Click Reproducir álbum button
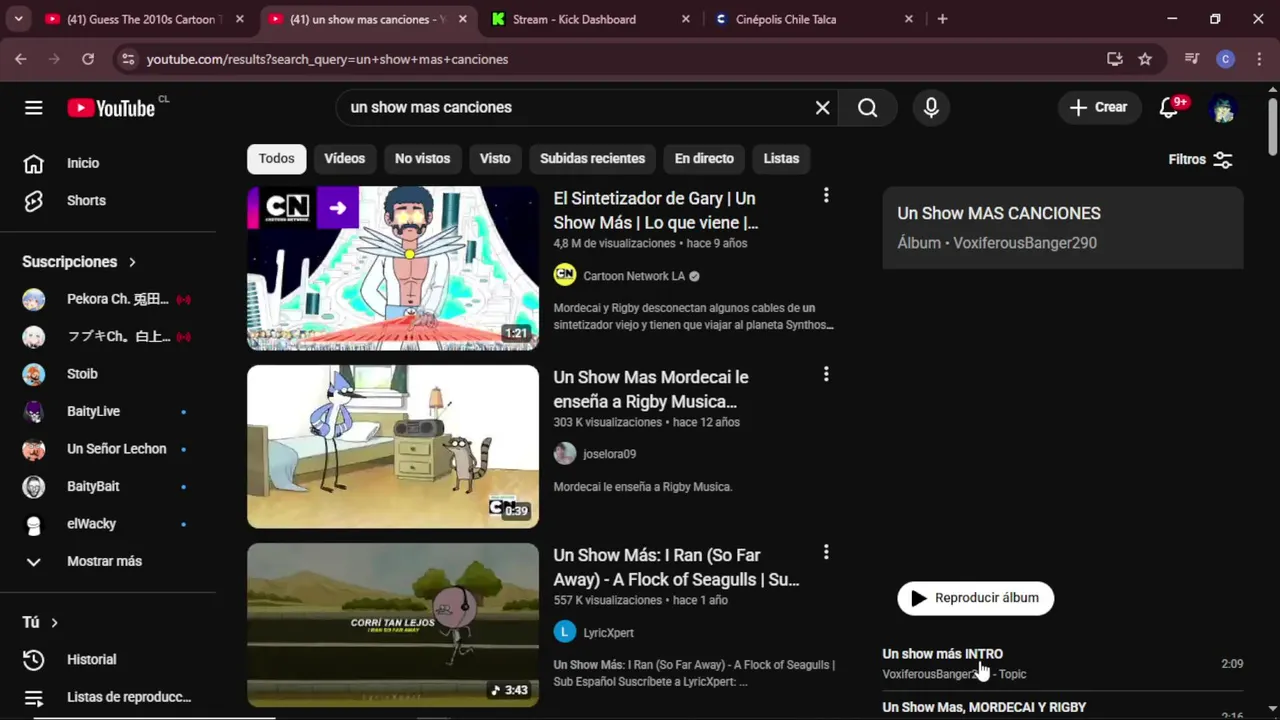 [975, 598]
